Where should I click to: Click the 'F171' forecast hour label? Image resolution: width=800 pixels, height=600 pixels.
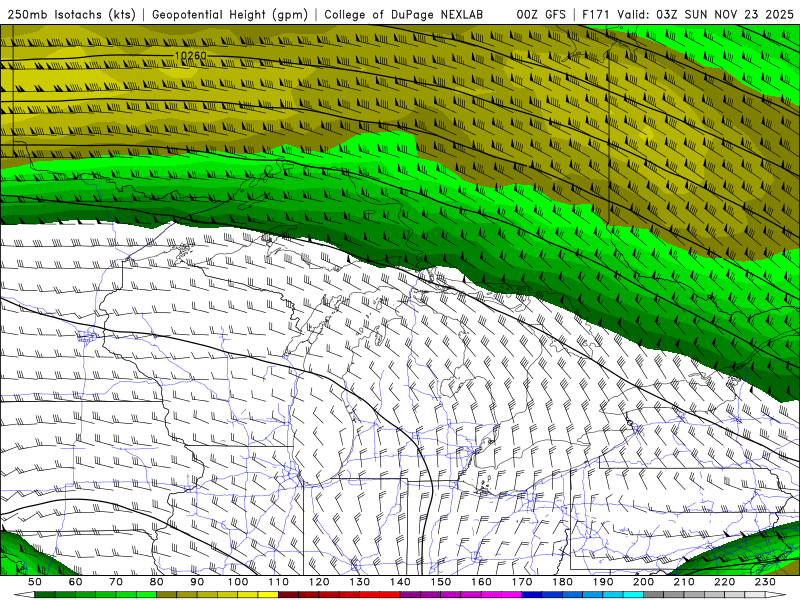tap(597, 15)
